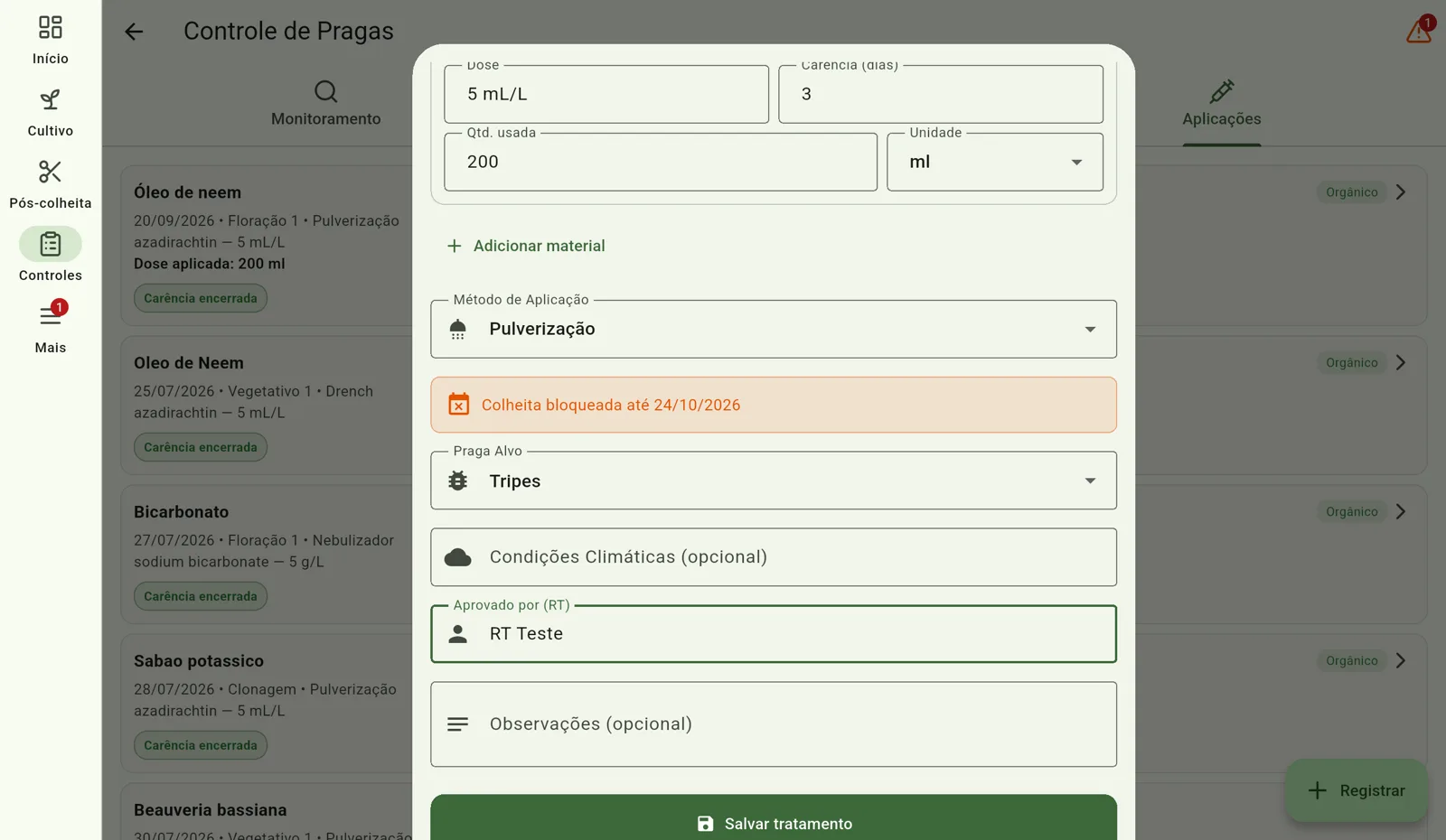The image size is (1446, 840).
Task: Click the calendar icon in harvest blocked banner
Action: [459, 405]
